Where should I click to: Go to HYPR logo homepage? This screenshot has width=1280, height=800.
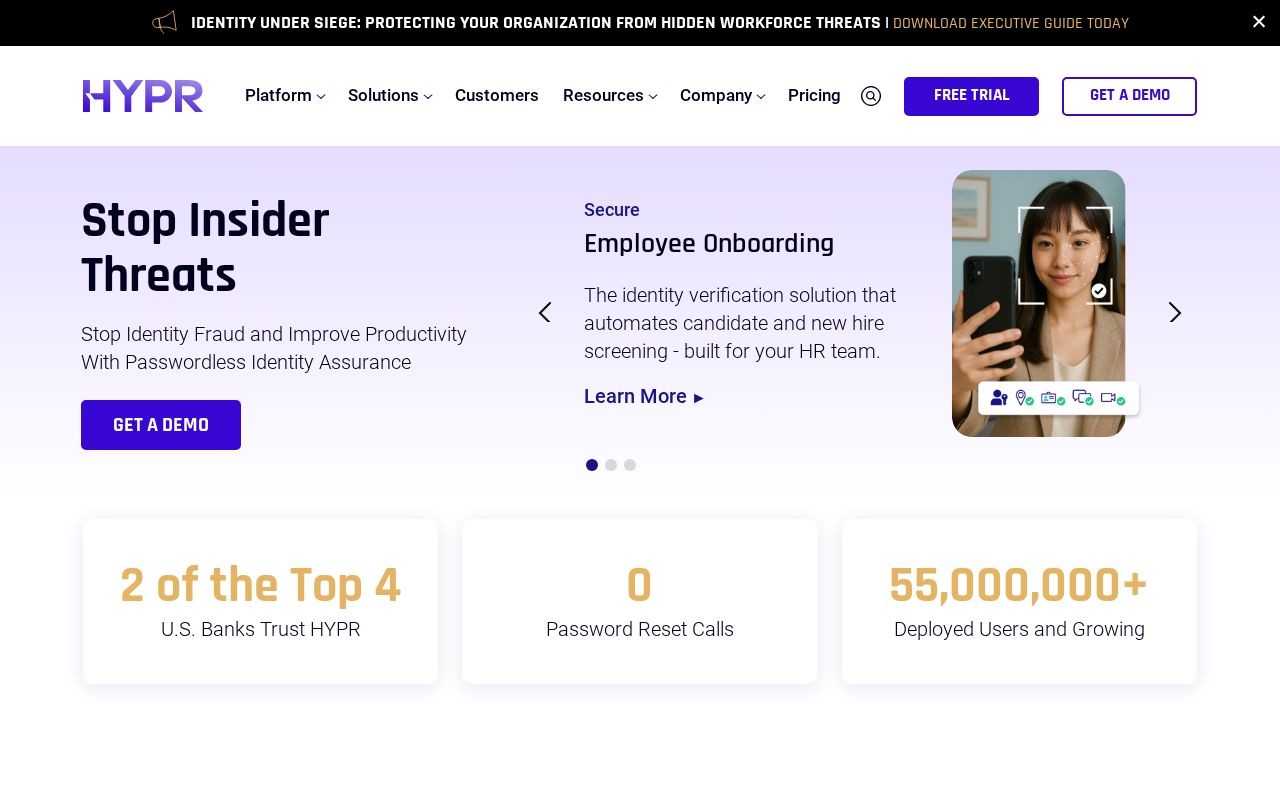coord(143,96)
